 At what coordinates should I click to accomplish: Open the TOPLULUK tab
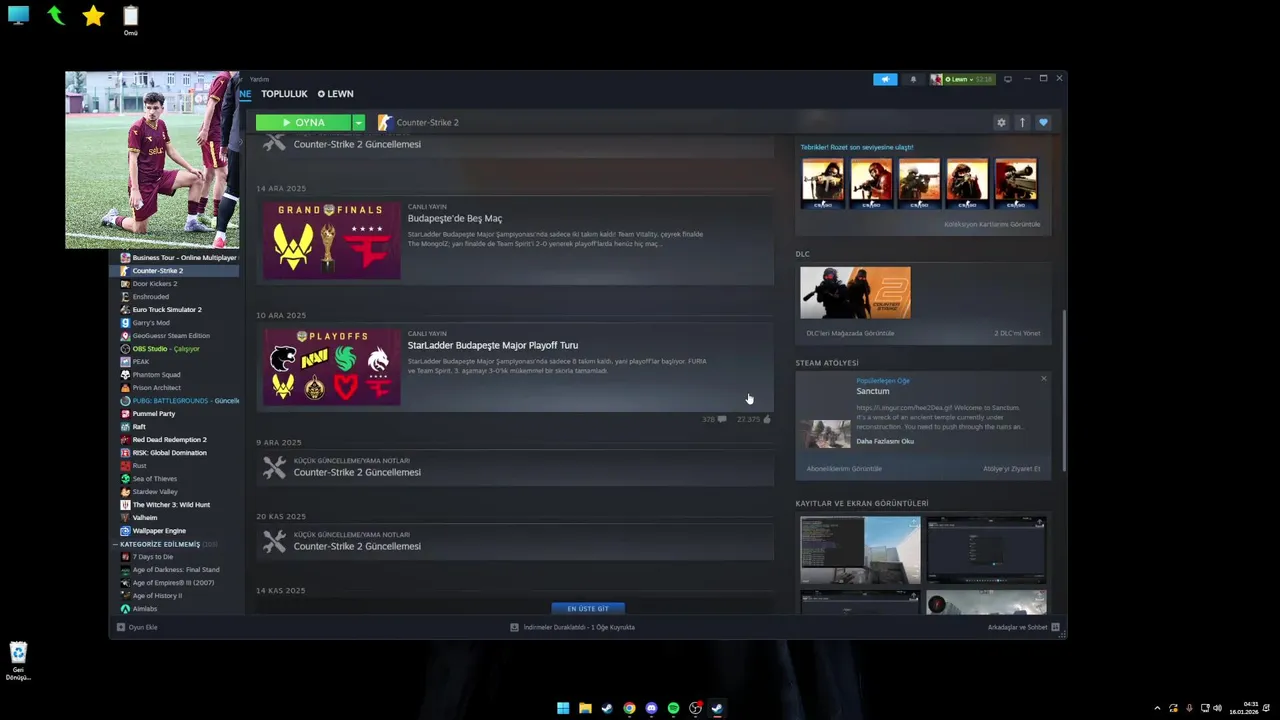click(284, 94)
